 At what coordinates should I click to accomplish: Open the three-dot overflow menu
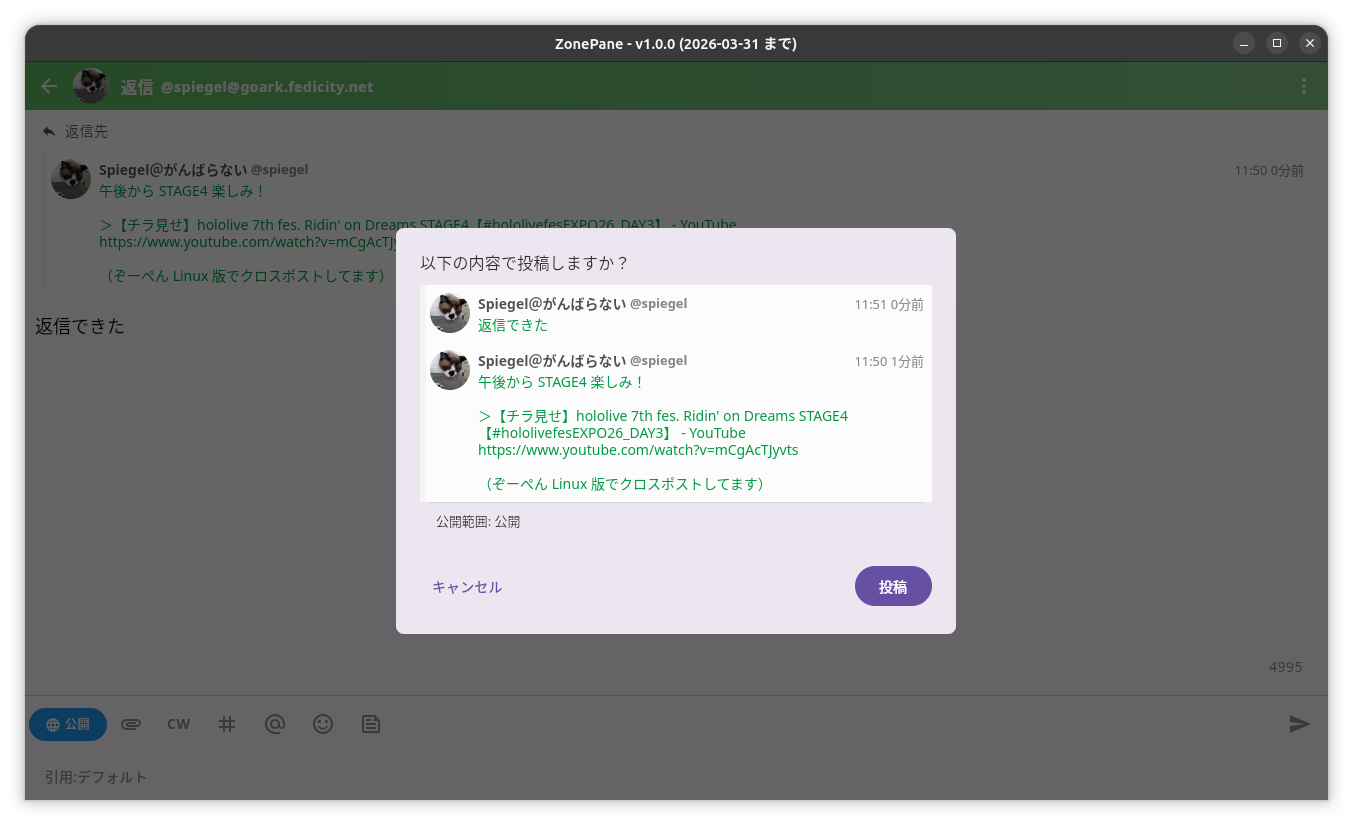tap(1303, 86)
